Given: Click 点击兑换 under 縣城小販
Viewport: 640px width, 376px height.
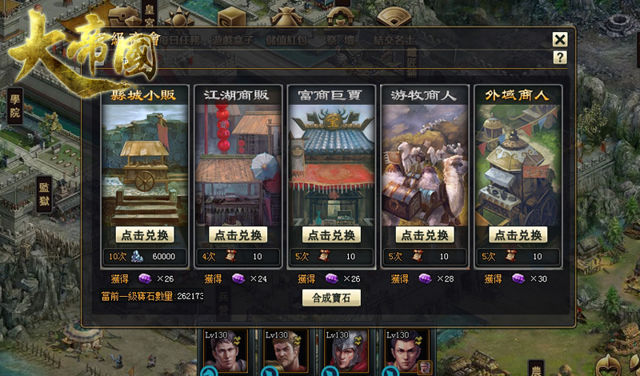Looking at the screenshot, I should (145, 235).
